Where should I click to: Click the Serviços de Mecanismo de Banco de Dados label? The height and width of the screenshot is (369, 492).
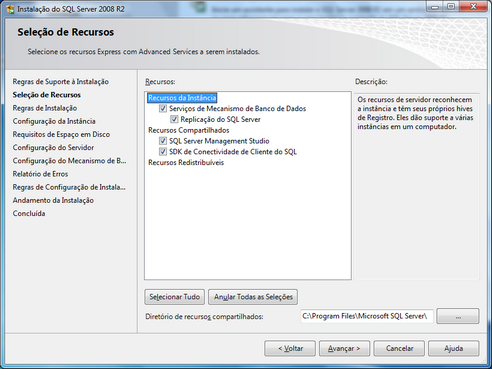click(237, 108)
